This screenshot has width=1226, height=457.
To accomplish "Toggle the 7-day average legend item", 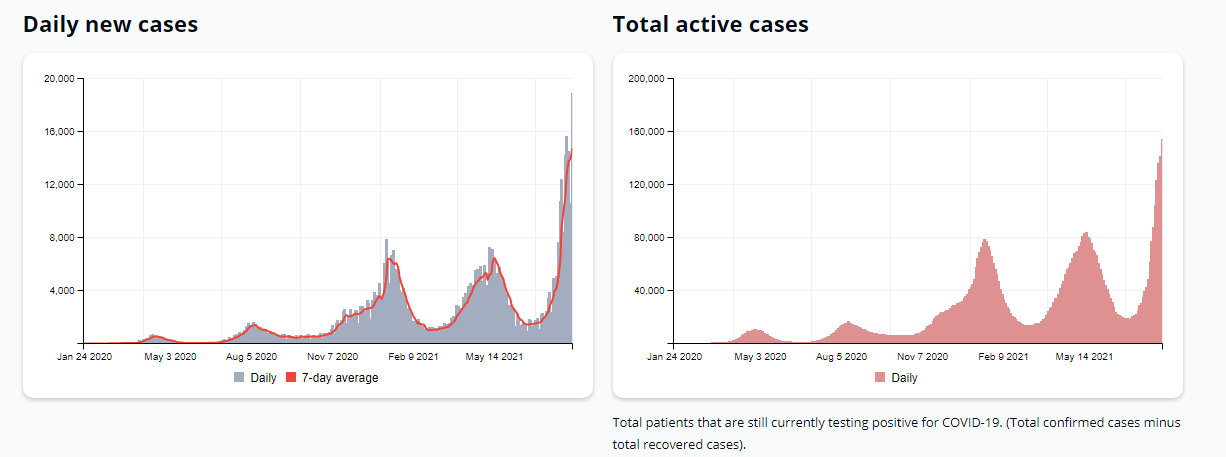I will 333,378.
